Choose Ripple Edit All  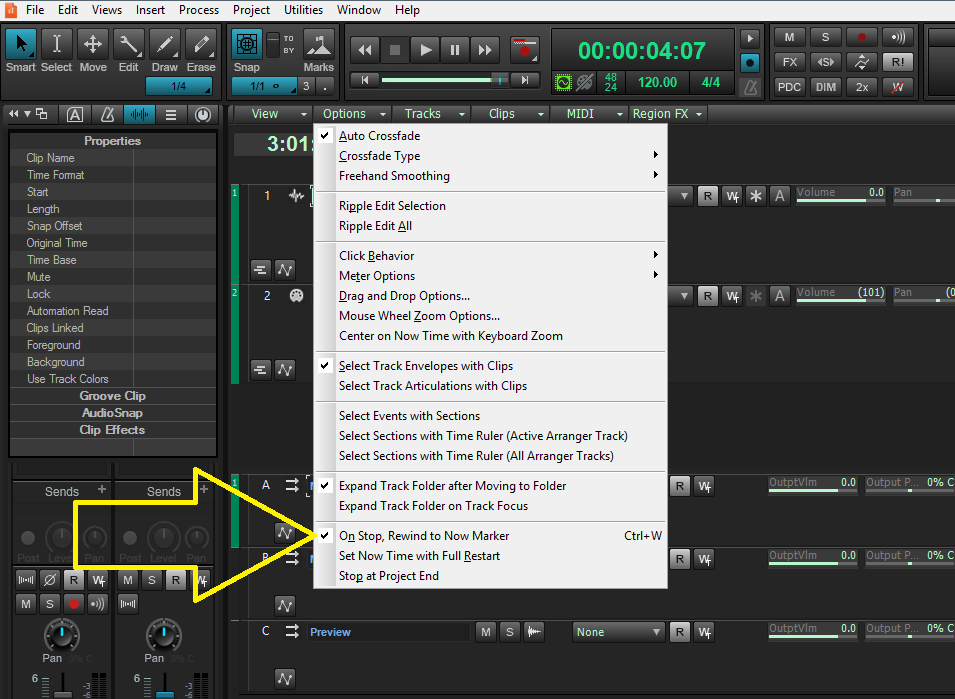490,226
